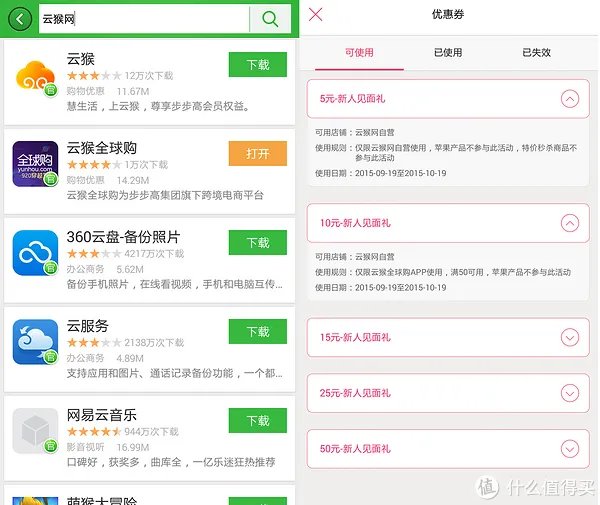Tap the back arrow in the search bar
The height and width of the screenshot is (505, 600).
20,19
